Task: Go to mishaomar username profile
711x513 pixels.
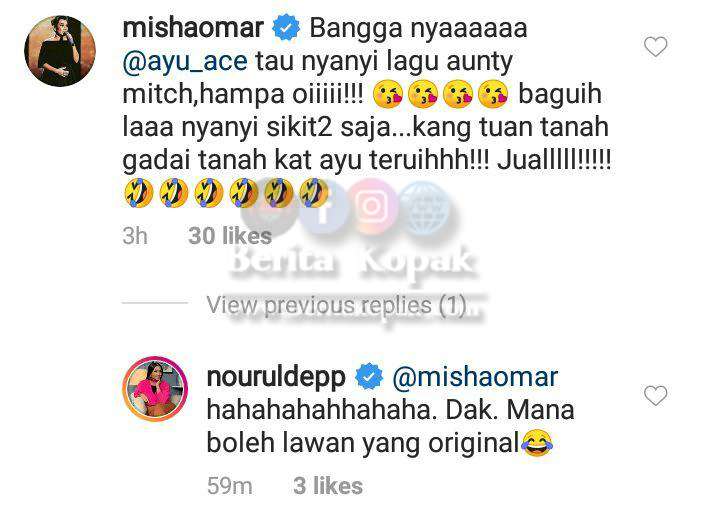Action: 193,28
